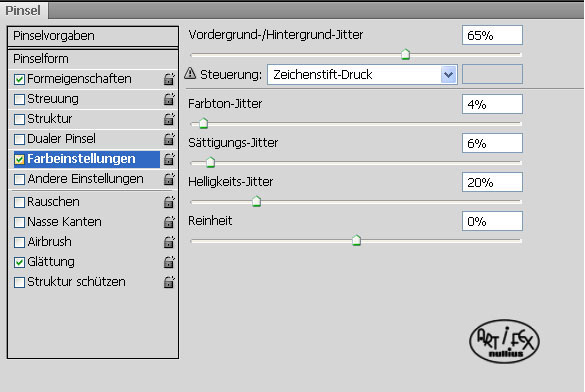The width and height of the screenshot is (585, 392).
Task: Select the Dualer Pinsel label
Action: [62, 139]
